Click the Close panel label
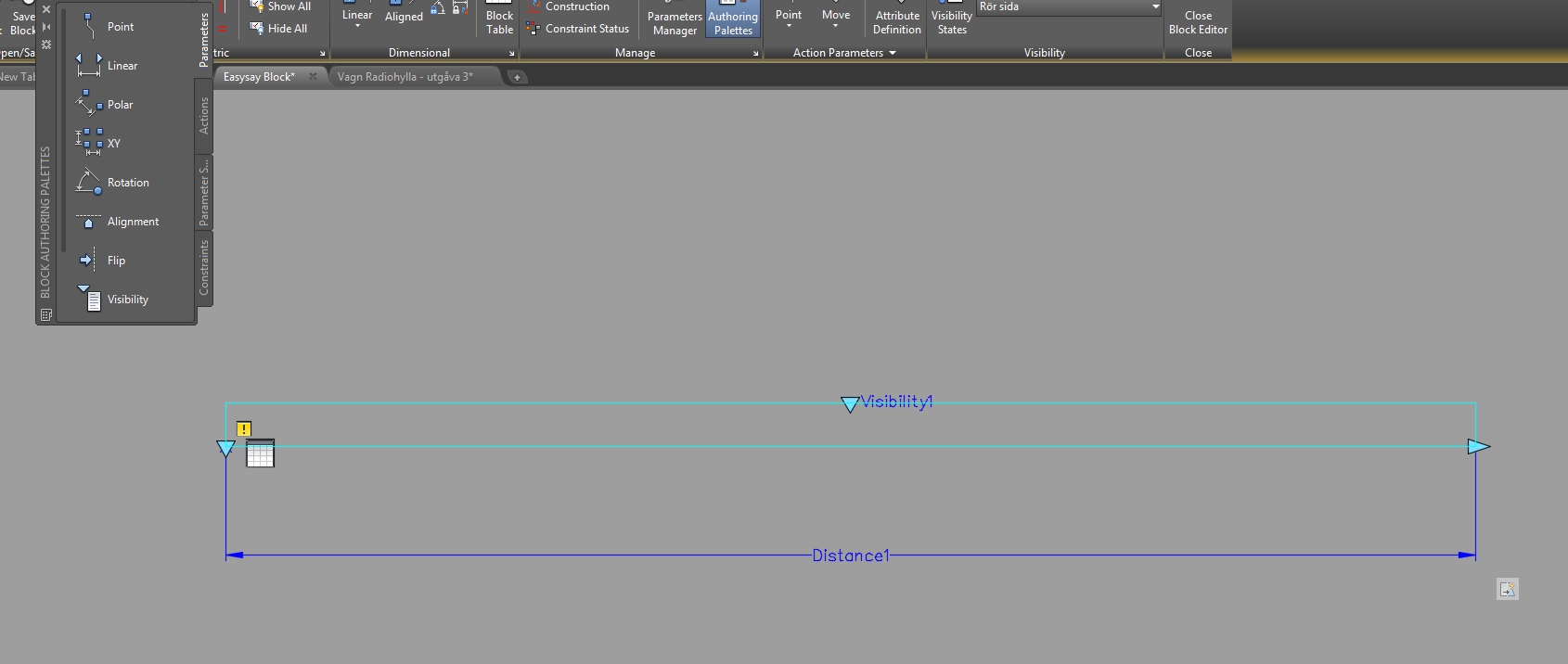The height and width of the screenshot is (664, 1568). pyautogui.click(x=1198, y=53)
